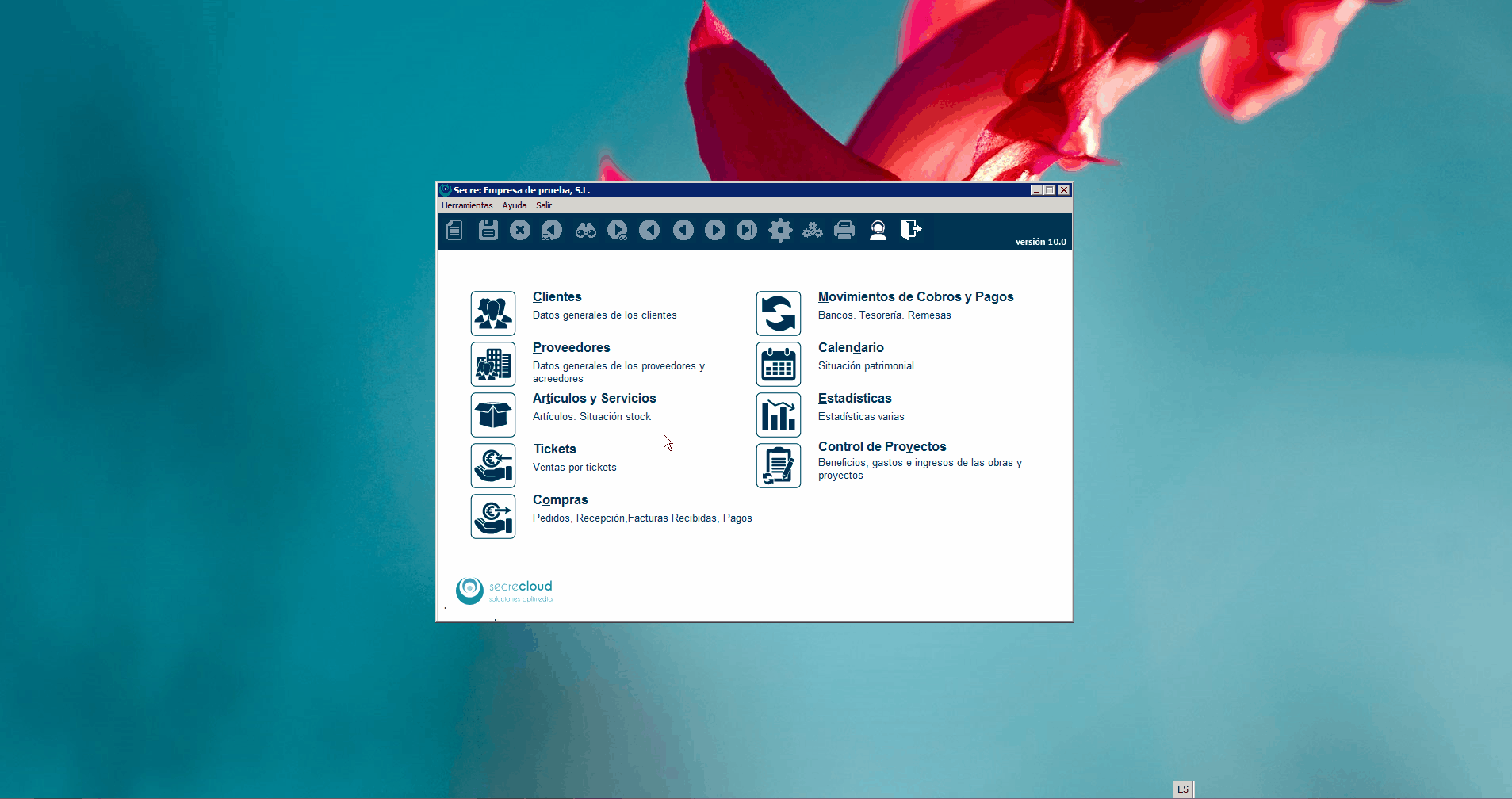Open the Proveedores building icon

[x=492, y=364]
